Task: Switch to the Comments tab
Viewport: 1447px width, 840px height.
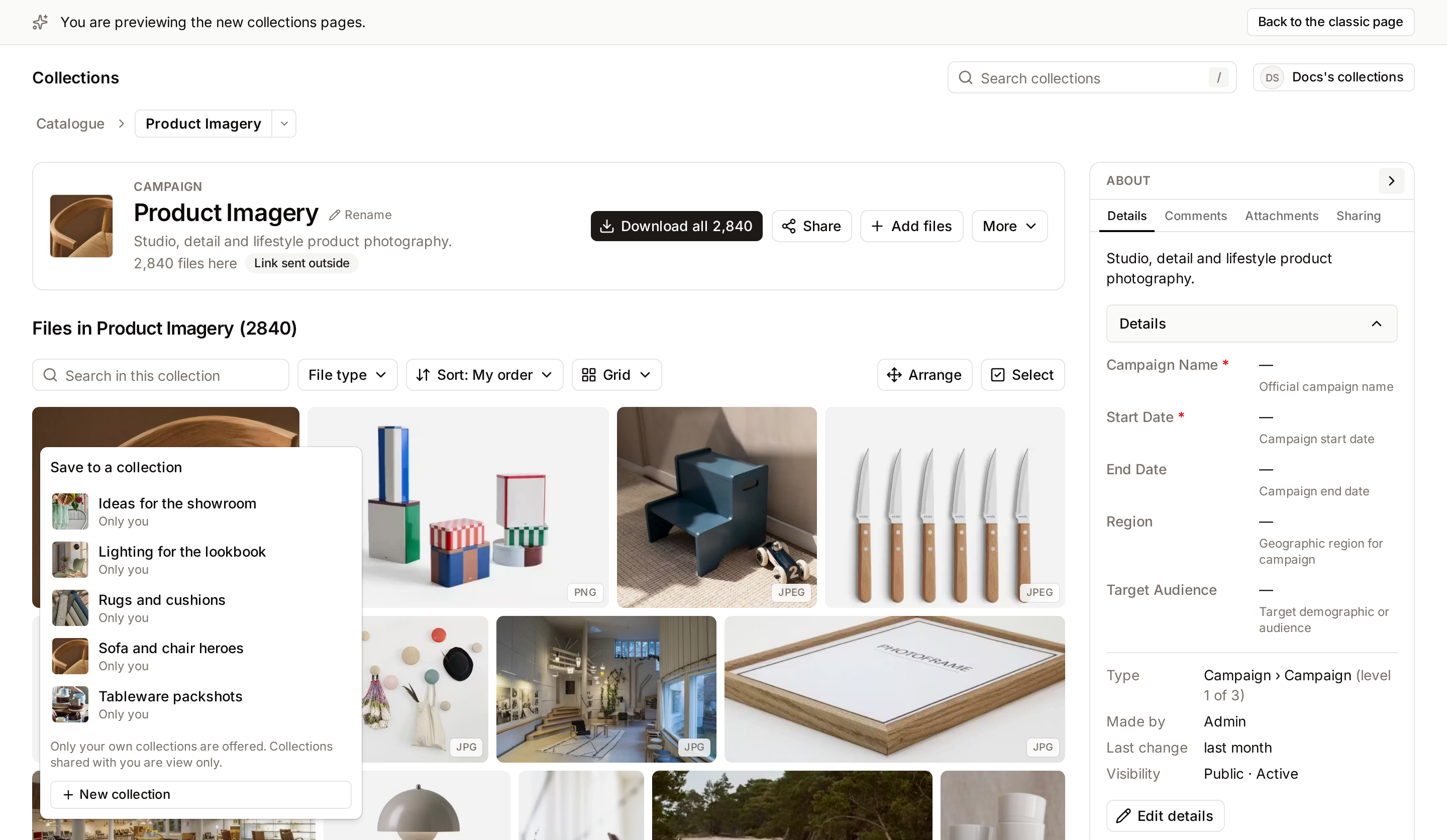Action: click(x=1195, y=216)
